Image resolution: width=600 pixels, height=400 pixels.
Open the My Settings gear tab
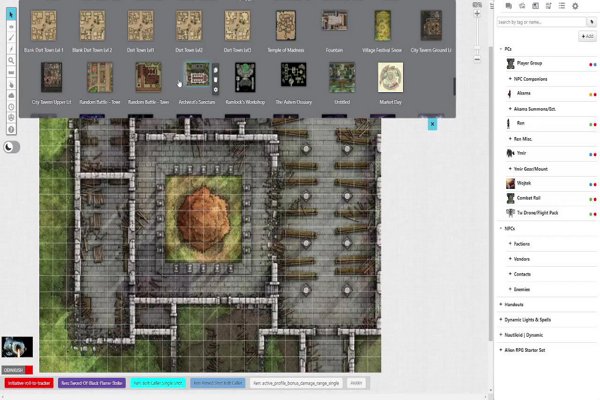(x=575, y=6)
